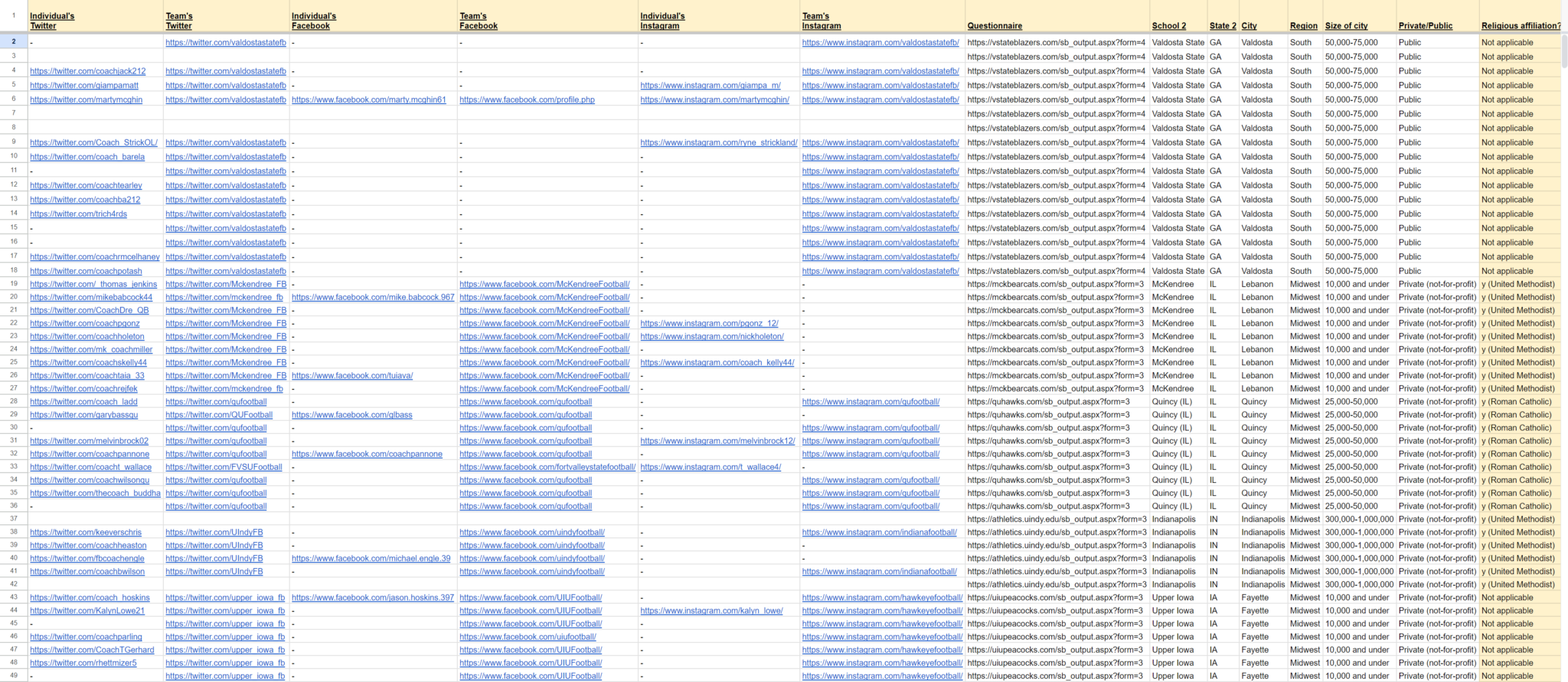Open the twitter.com/keeverschris link
The height and width of the screenshot is (682, 1568).
[86, 532]
